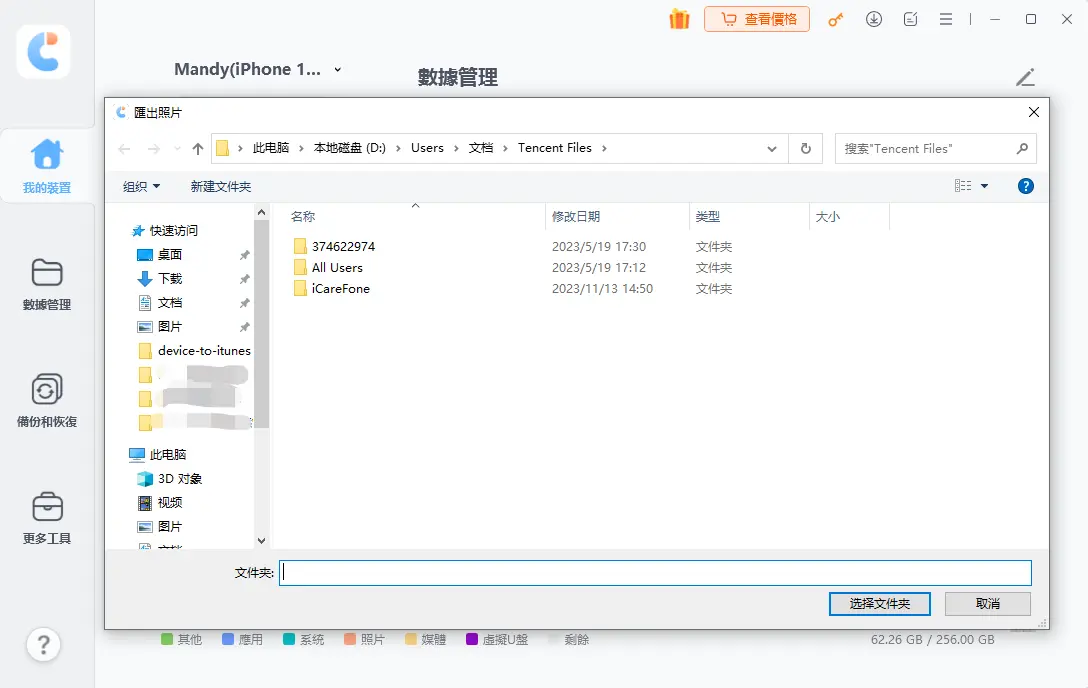Select pinned 图片 in quick access
The image size is (1088, 688).
tap(169, 326)
